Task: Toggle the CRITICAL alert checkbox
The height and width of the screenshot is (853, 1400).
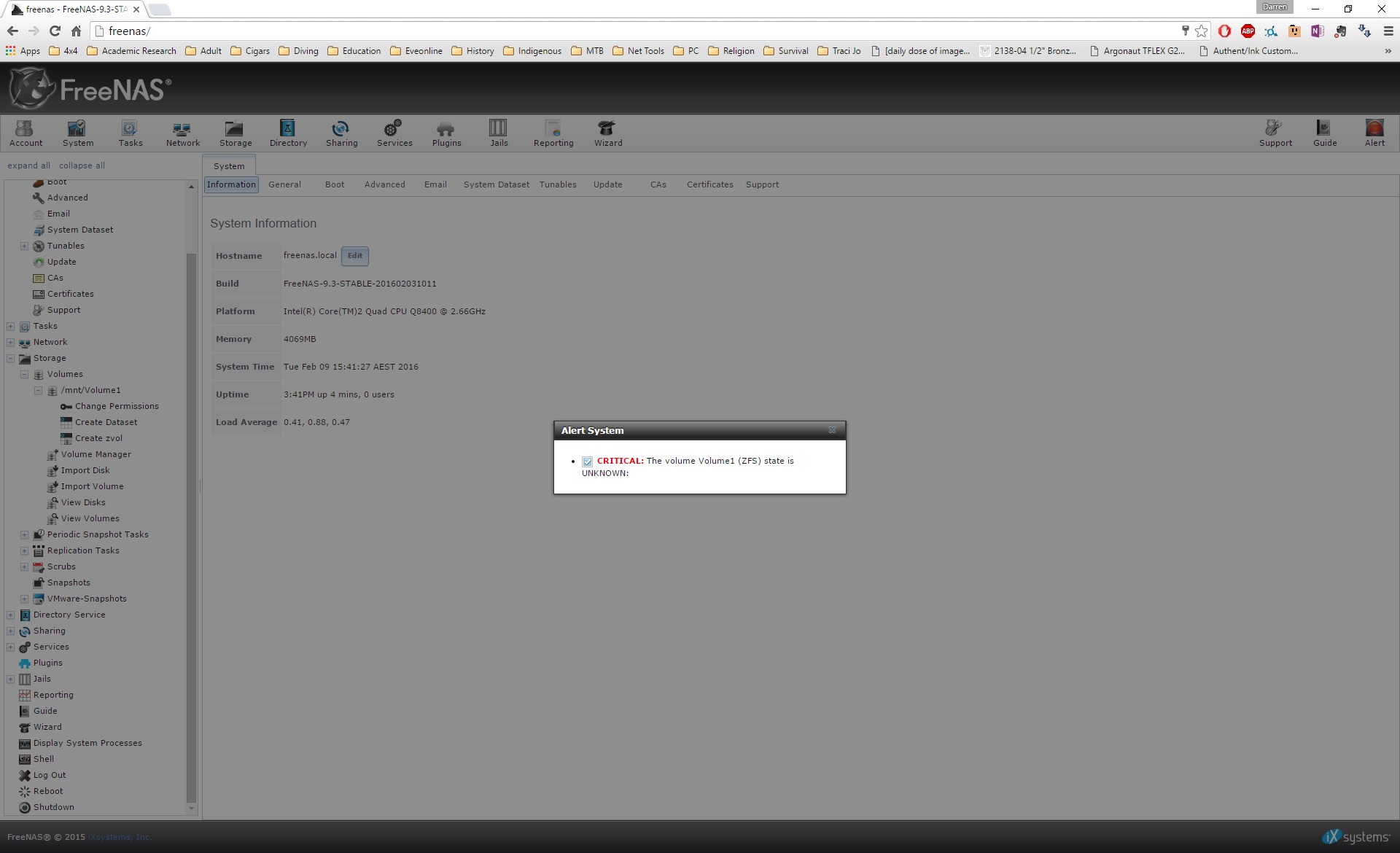Action: [587, 461]
